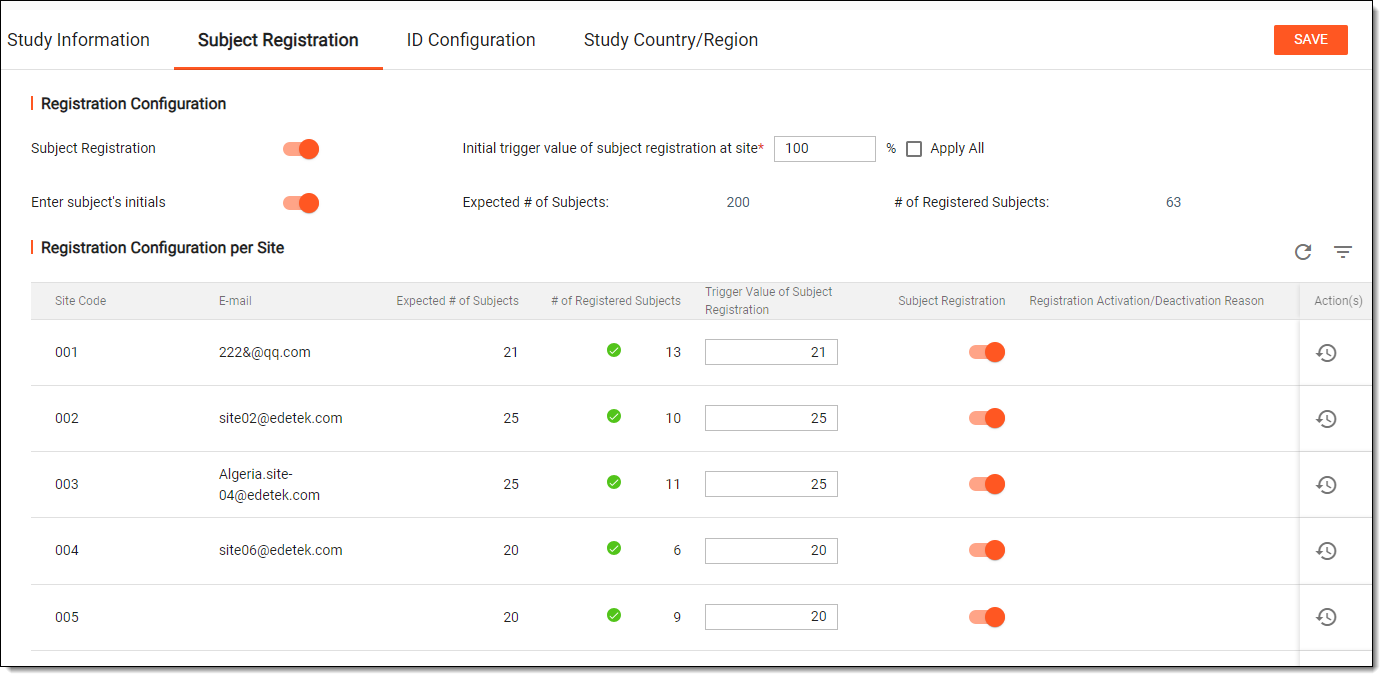Open the filter icon above the site table
Image resolution: width=1385 pixels, height=679 pixels.
(1343, 252)
